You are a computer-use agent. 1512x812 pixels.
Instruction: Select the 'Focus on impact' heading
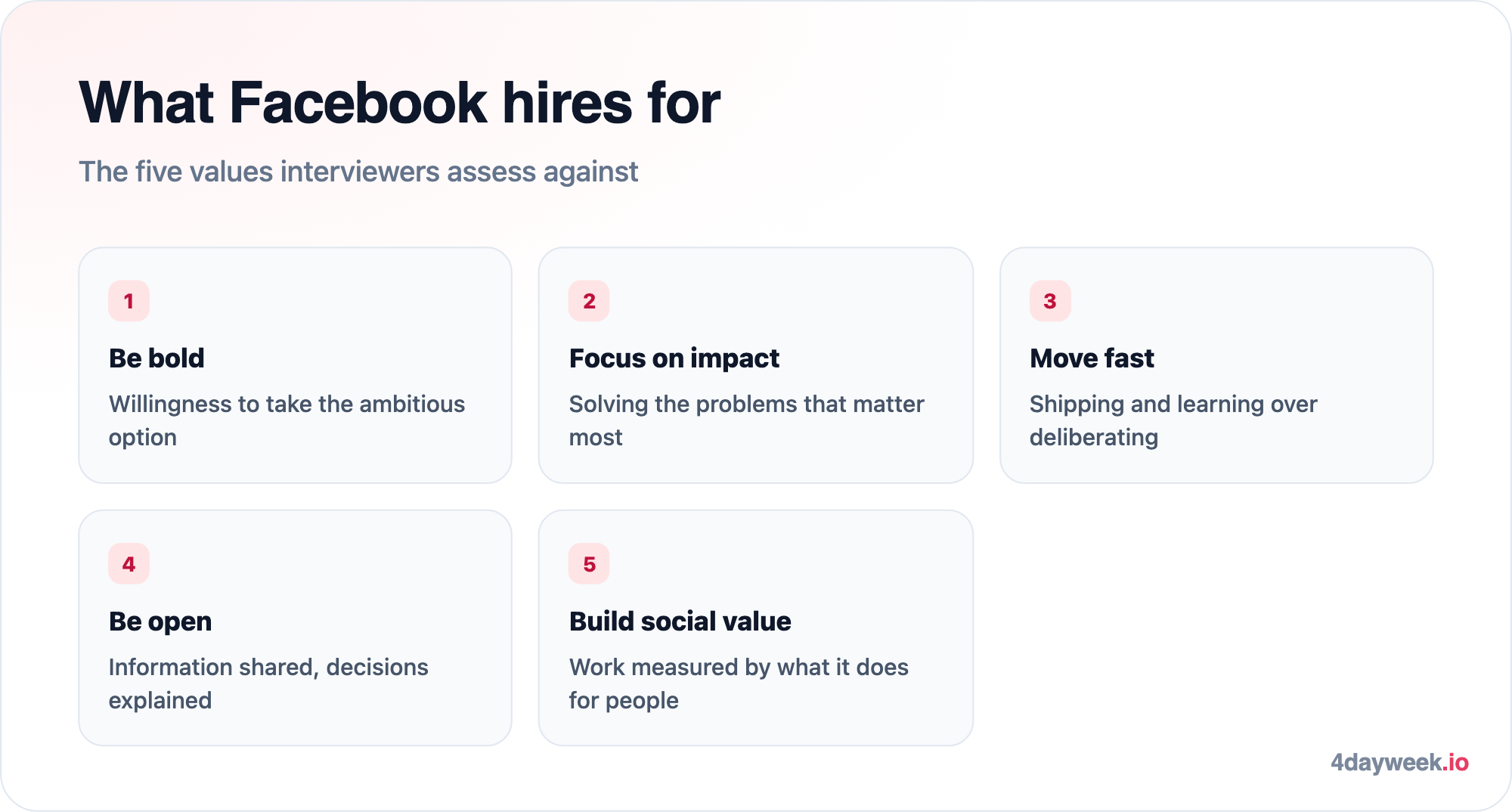(674, 358)
